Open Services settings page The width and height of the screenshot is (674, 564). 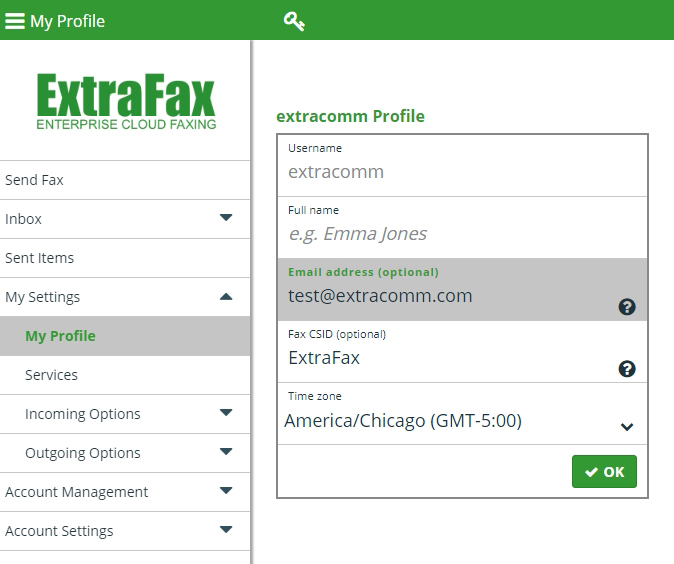pos(125,375)
